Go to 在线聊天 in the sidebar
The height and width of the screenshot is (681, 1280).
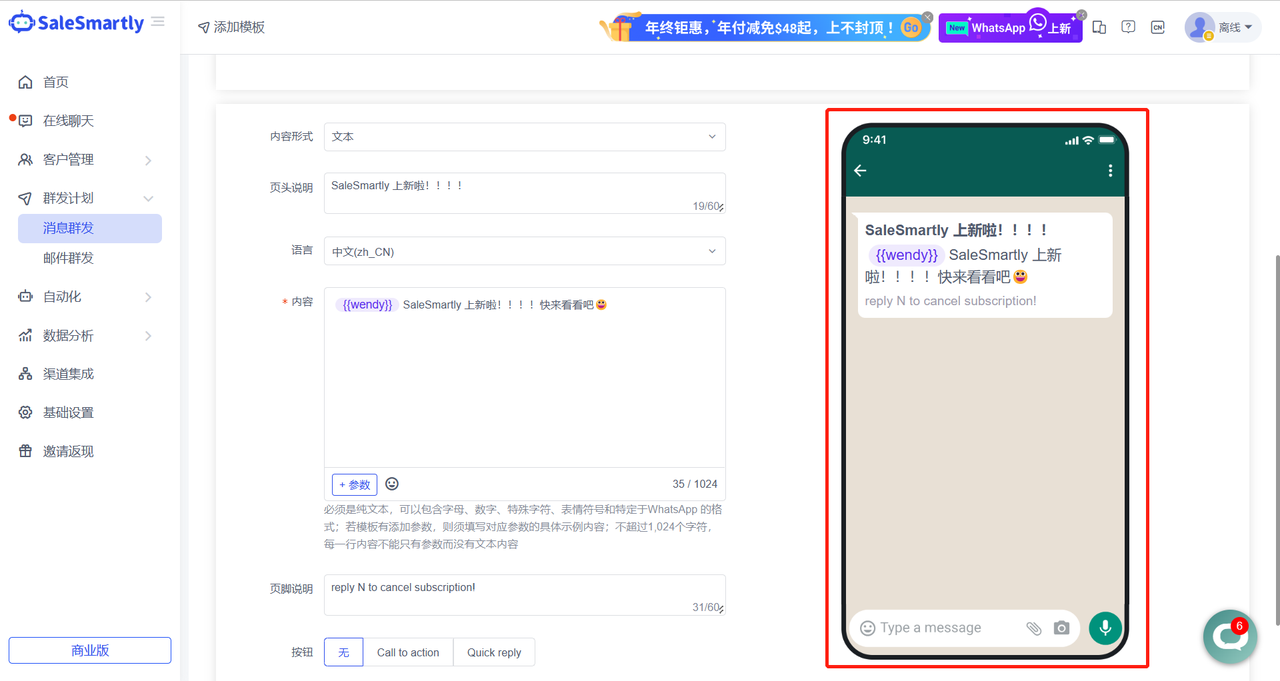[68, 121]
